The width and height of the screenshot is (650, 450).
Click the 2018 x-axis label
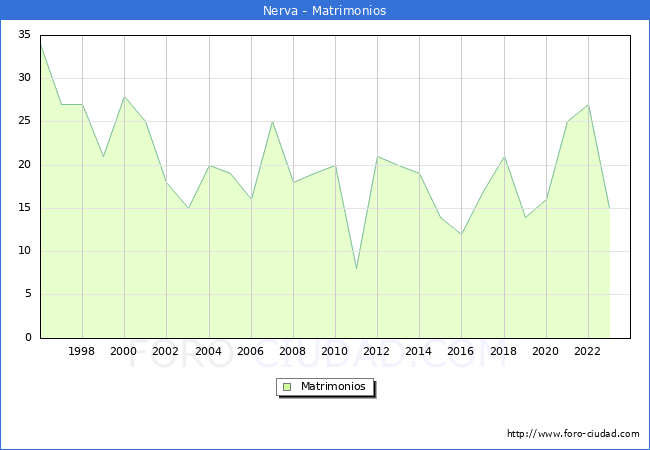click(x=504, y=351)
